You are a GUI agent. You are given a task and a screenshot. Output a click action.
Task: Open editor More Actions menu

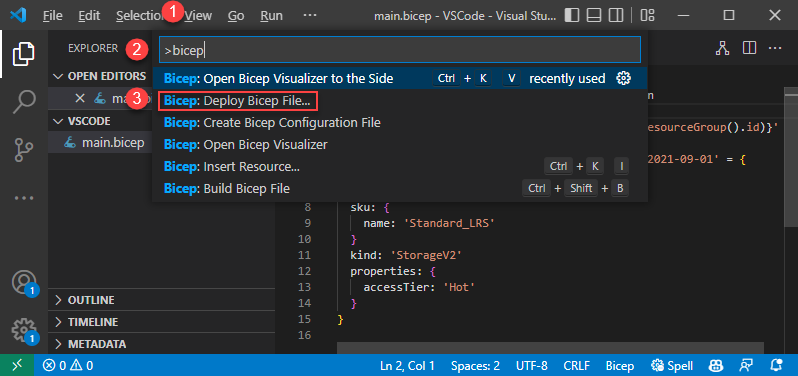(x=775, y=48)
